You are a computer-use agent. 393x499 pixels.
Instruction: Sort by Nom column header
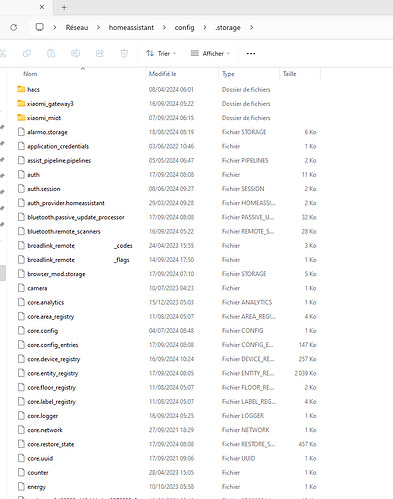pyautogui.click(x=30, y=74)
